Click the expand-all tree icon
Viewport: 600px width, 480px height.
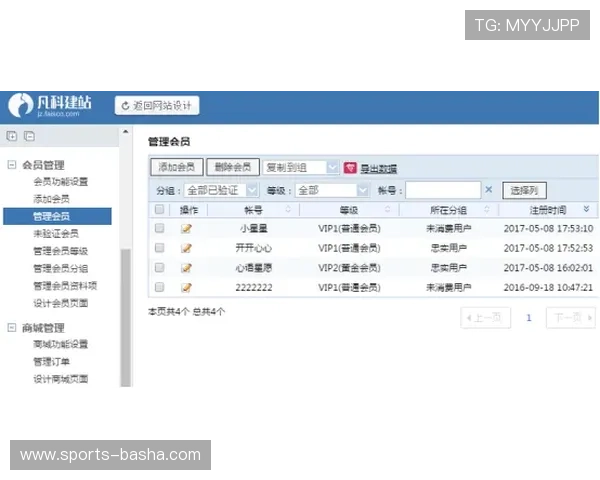pos(12,136)
